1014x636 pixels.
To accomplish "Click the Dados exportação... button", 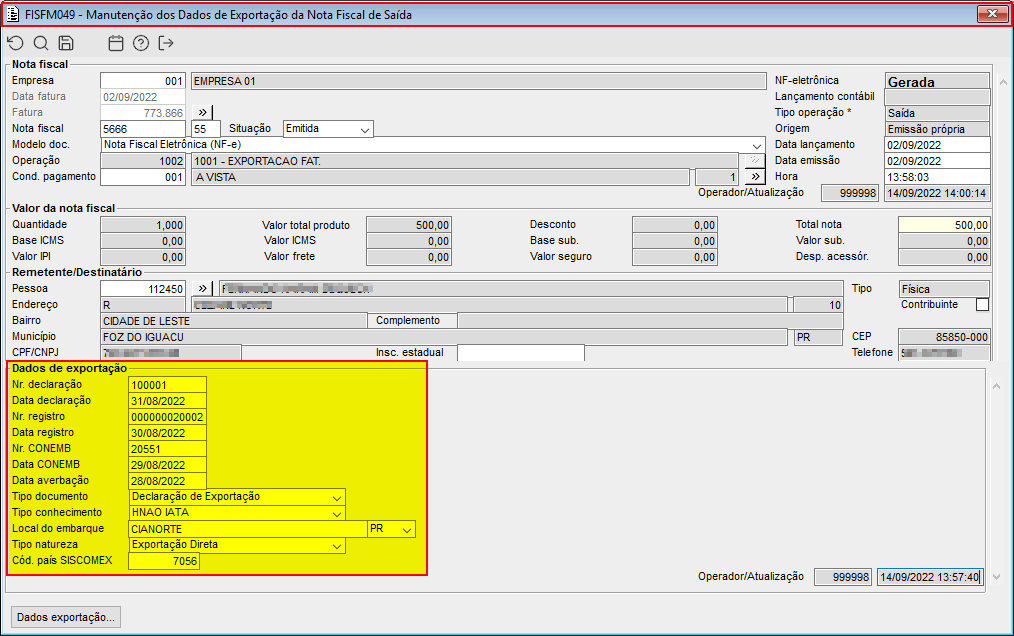I will tap(66, 617).
